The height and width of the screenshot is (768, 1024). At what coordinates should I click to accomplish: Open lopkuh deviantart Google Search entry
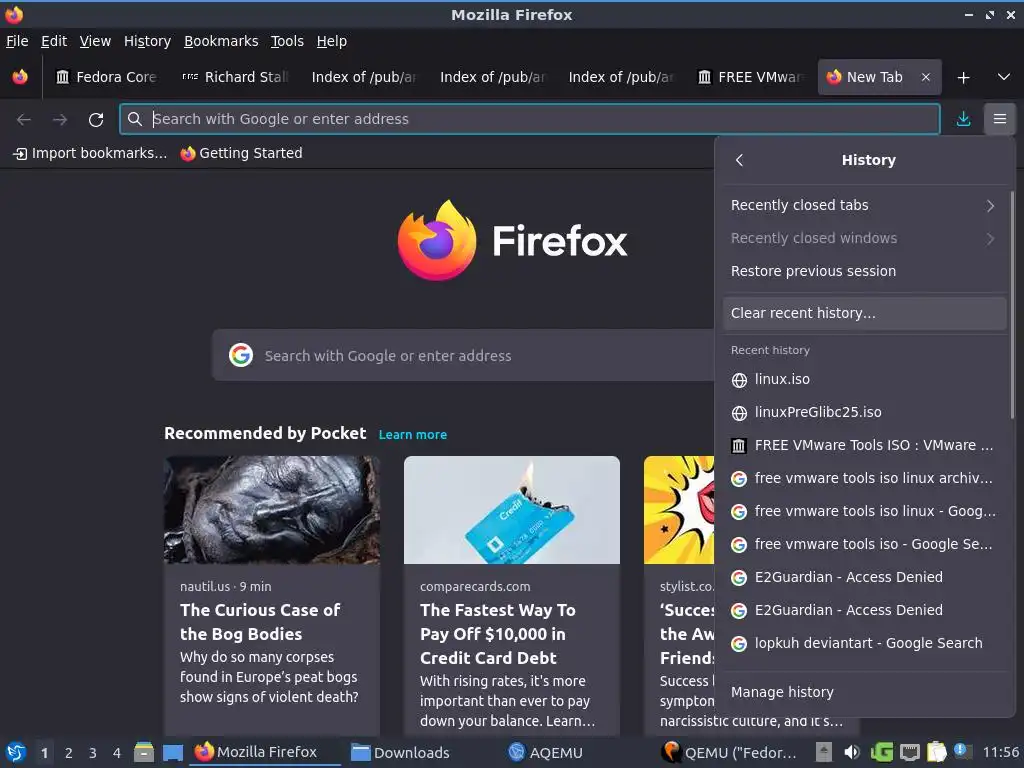(x=864, y=643)
